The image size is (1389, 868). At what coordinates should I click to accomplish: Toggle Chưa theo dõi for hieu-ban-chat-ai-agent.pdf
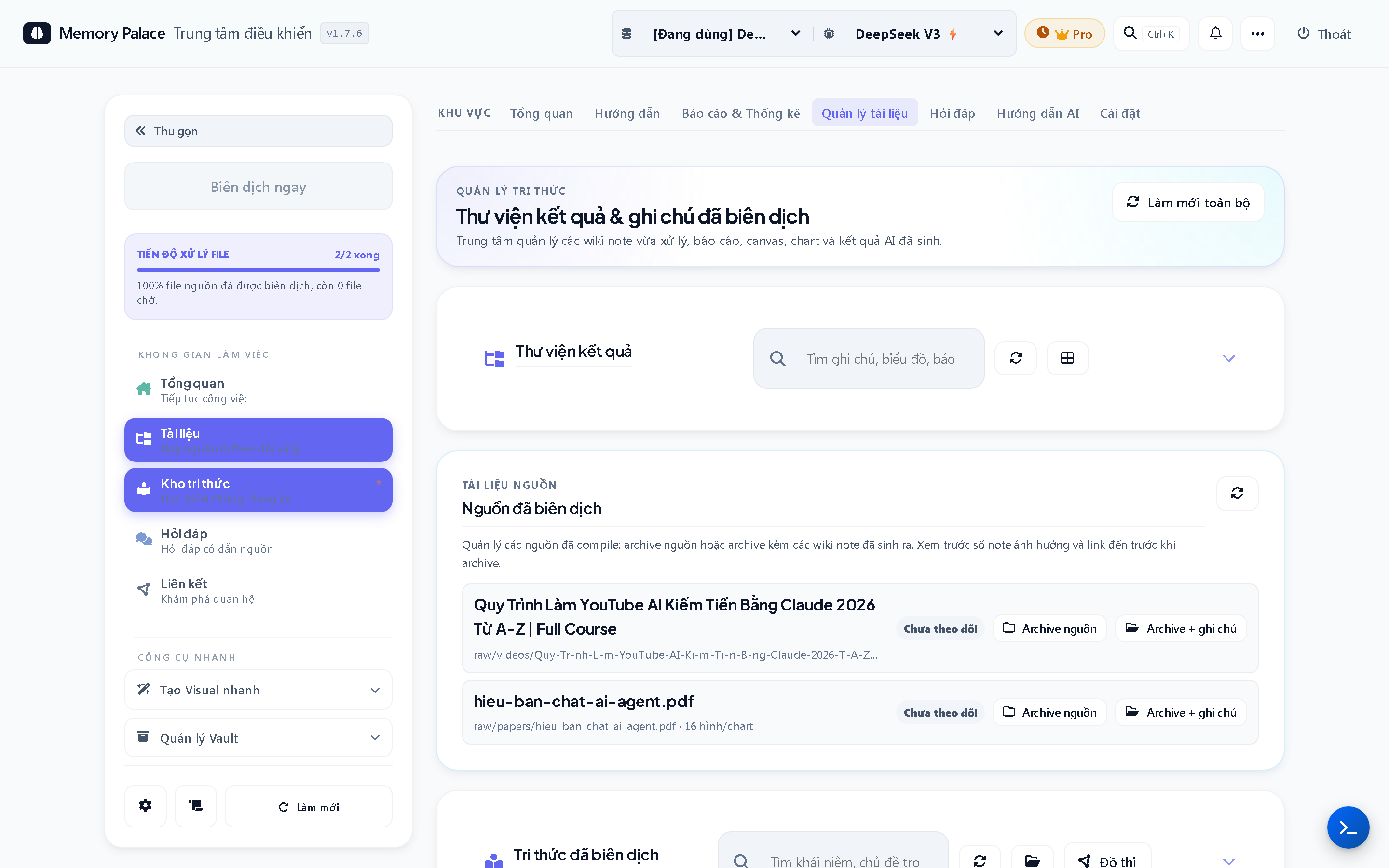point(940,712)
